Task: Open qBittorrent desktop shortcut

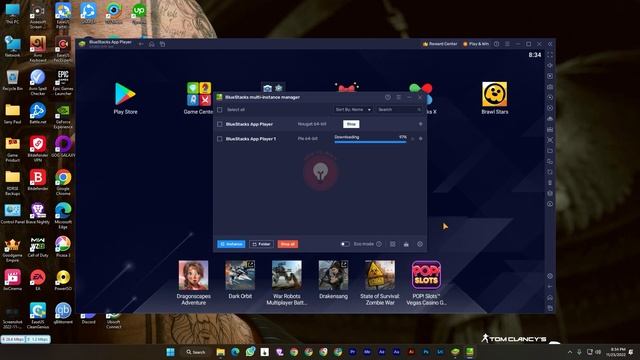Action: click(x=63, y=314)
